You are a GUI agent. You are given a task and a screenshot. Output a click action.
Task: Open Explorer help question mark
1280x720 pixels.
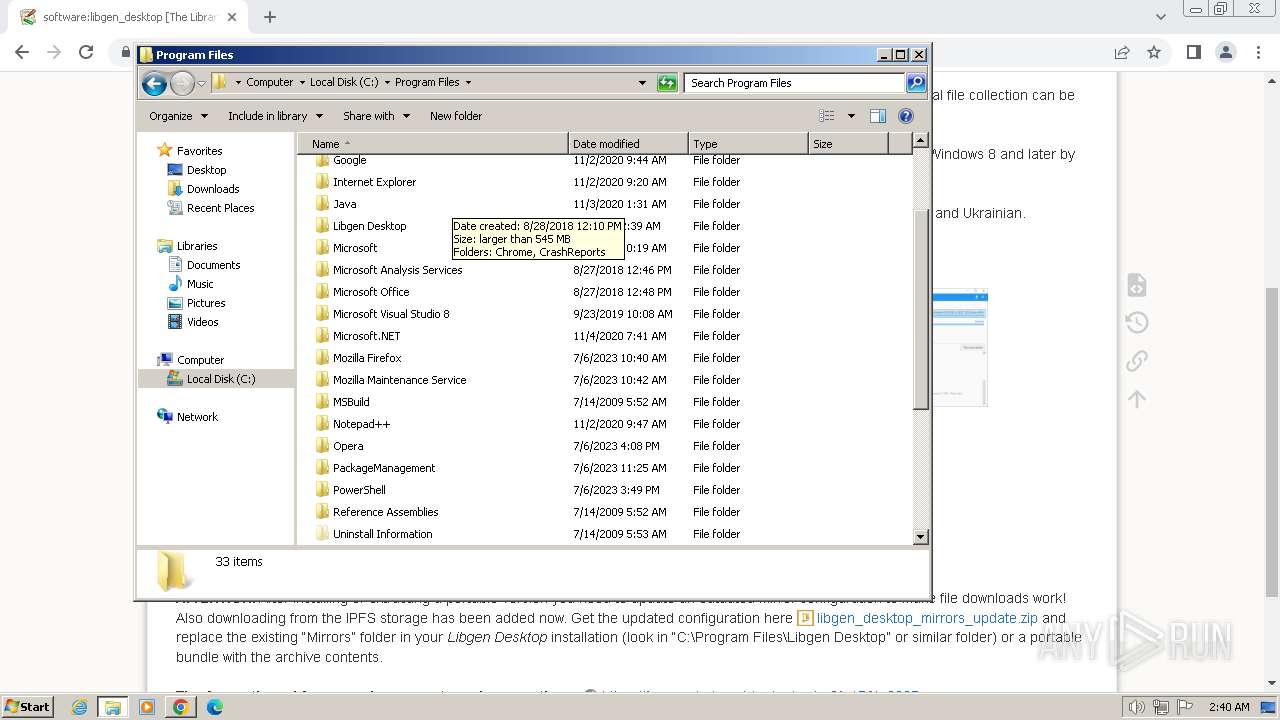coord(906,116)
